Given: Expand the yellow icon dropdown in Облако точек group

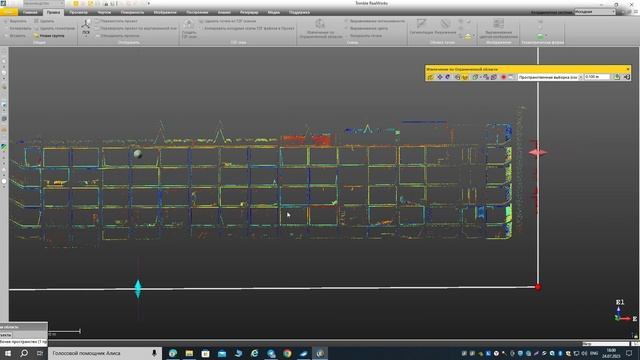Looking at the screenshot, I should click(473, 36).
